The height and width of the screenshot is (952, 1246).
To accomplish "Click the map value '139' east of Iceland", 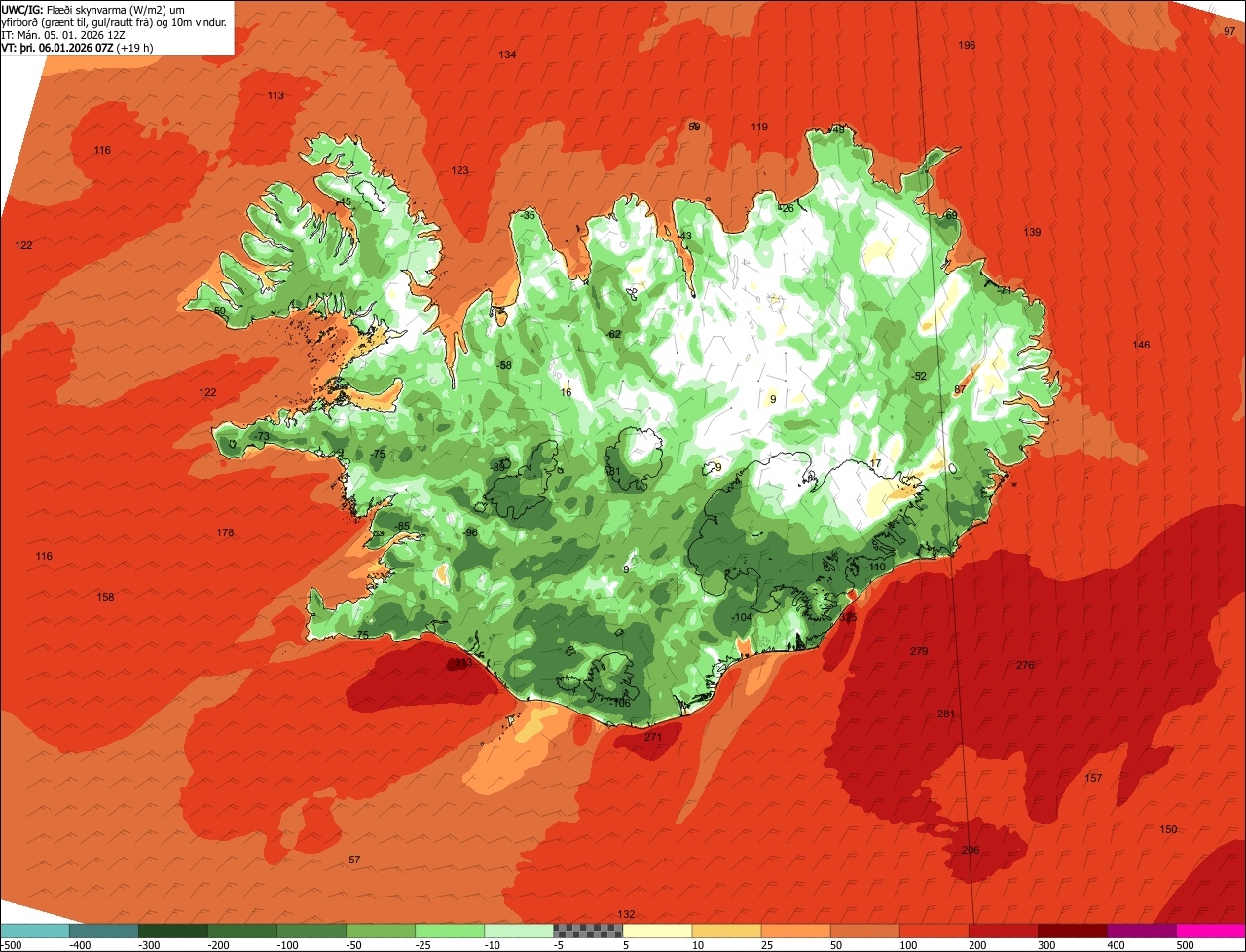I will click(1032, 232).
